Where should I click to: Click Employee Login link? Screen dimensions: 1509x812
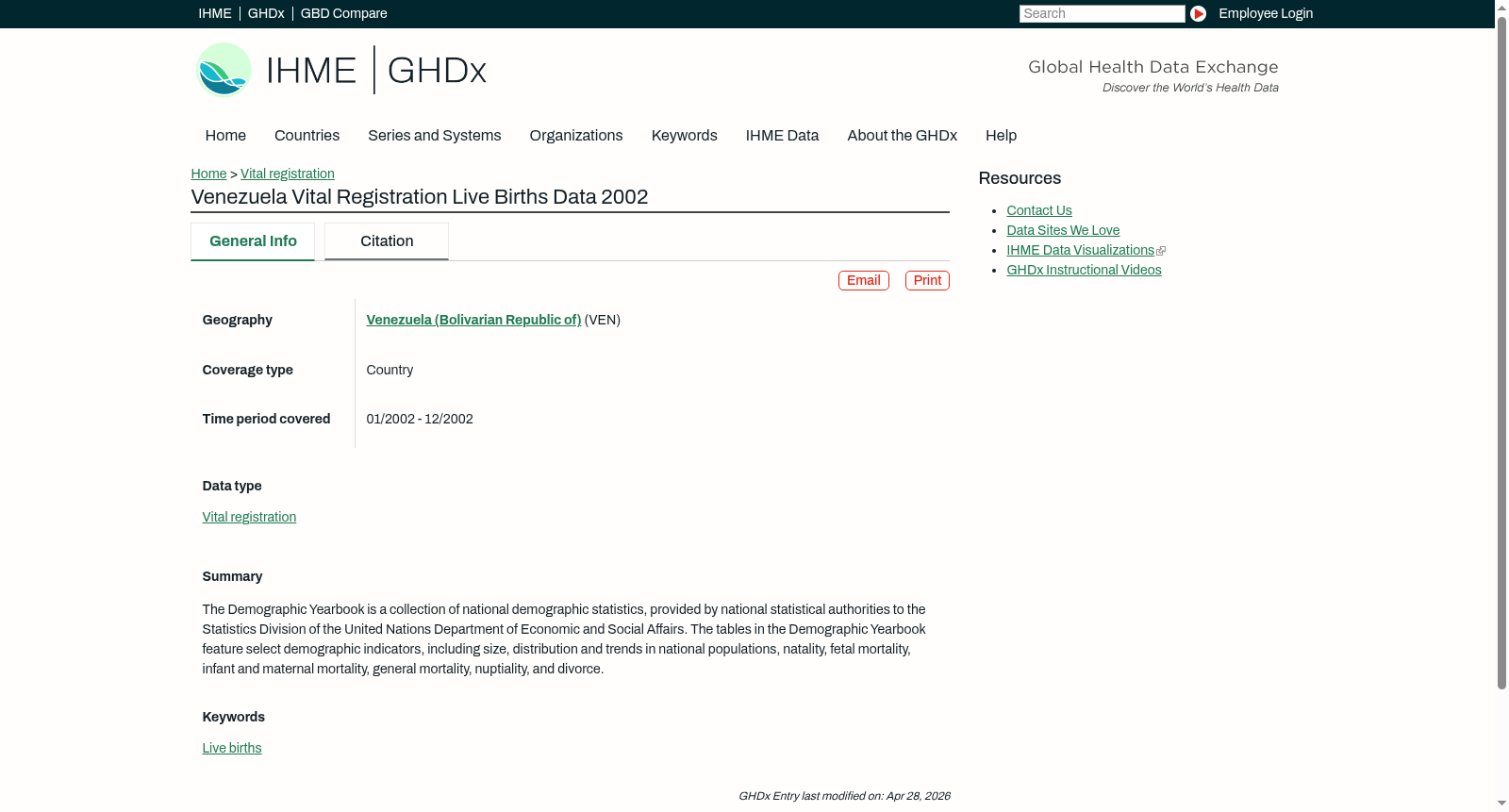[x=1266, y=13]
